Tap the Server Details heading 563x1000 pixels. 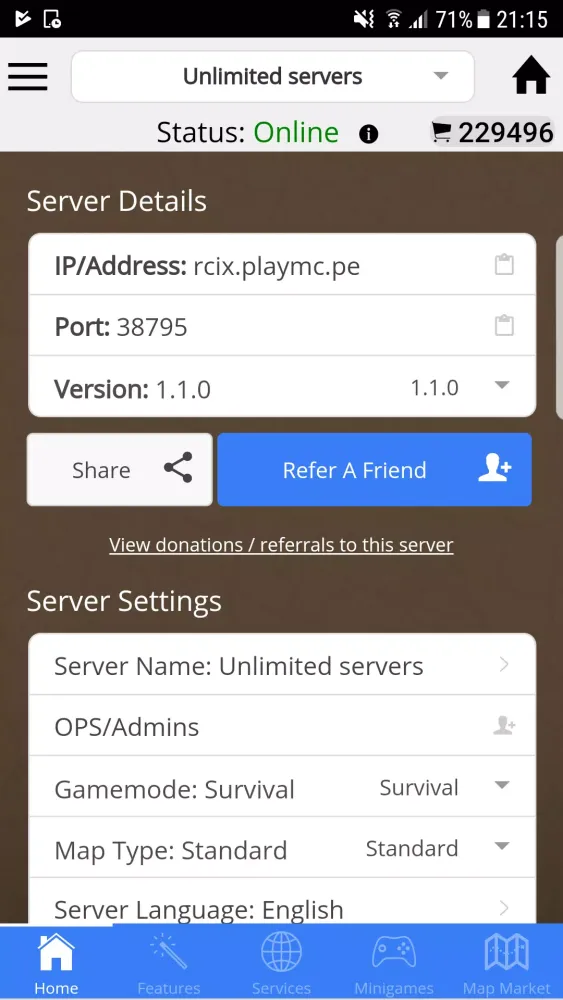(x=117, y=201)
